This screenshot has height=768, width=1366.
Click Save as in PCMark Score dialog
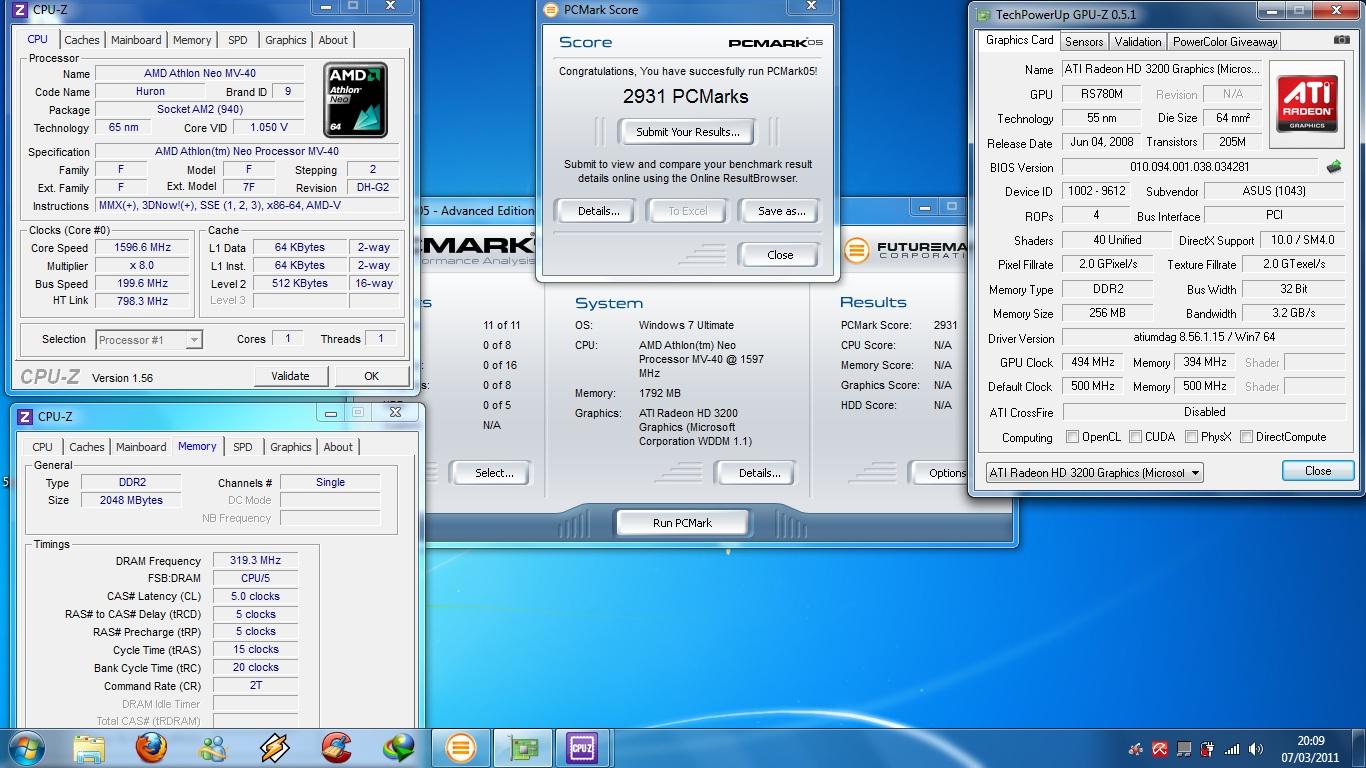tap(781, 211)
